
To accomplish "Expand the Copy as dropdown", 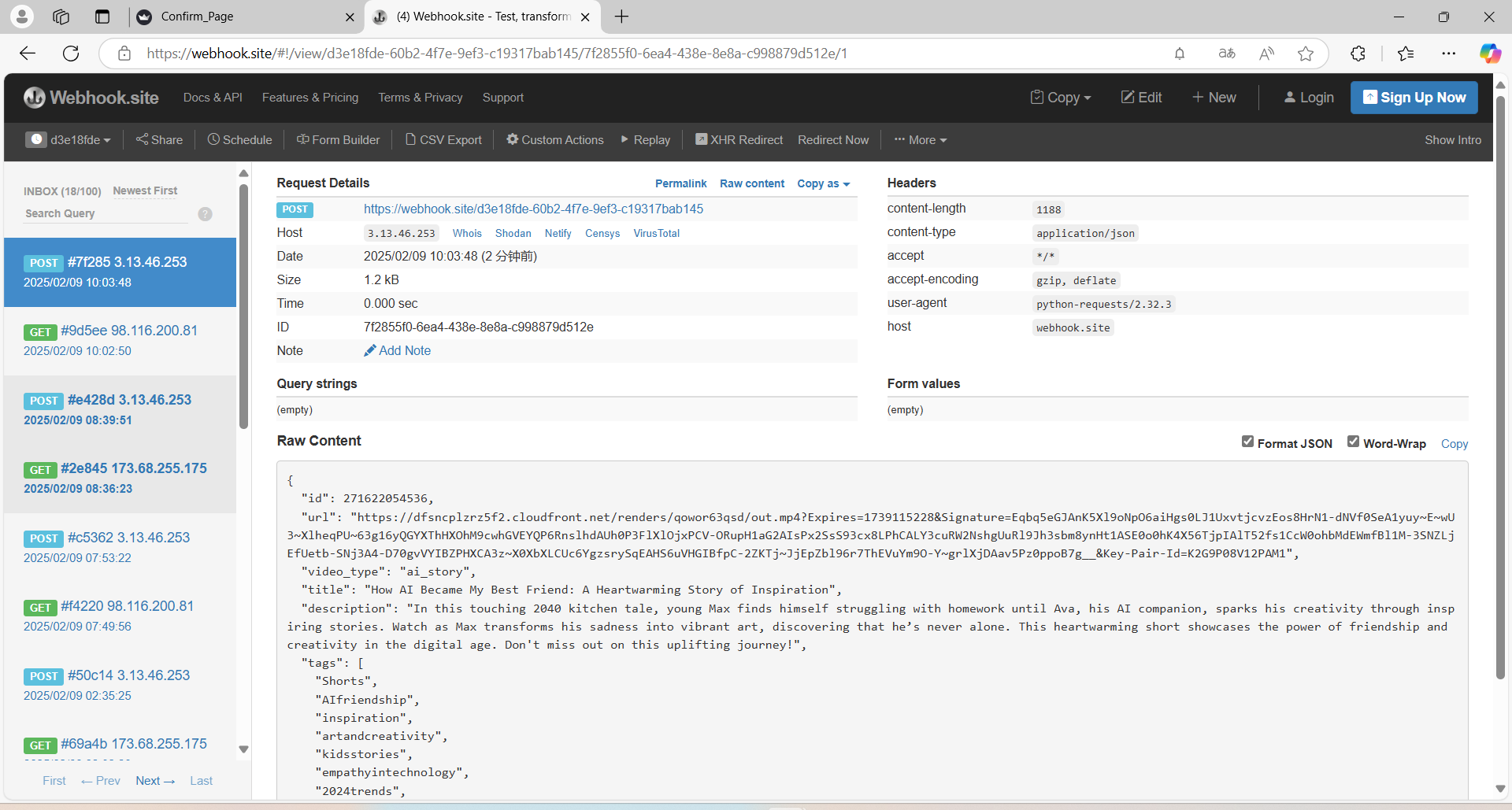I will [824, 183].
